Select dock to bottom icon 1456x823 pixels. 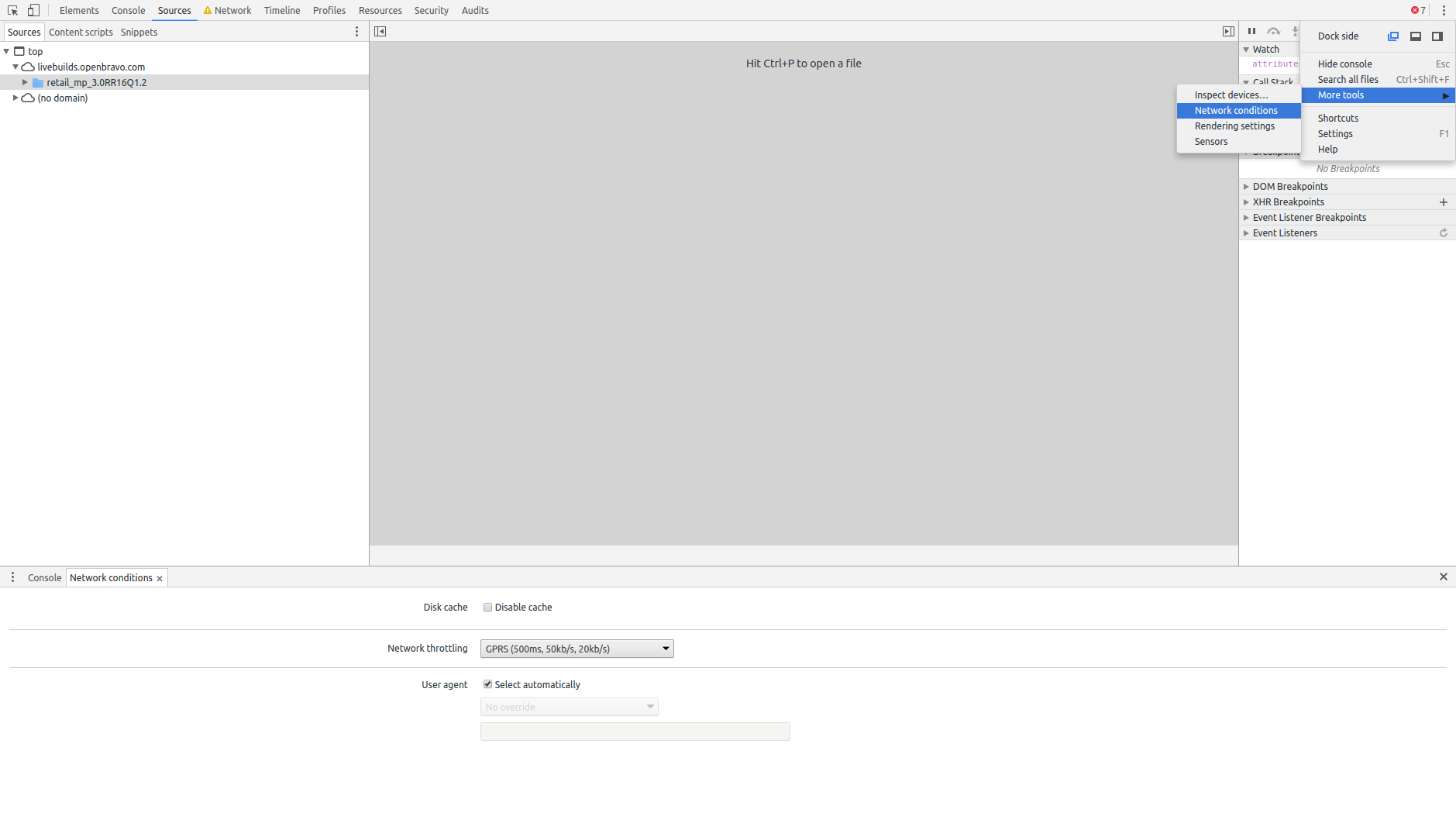1415,36
